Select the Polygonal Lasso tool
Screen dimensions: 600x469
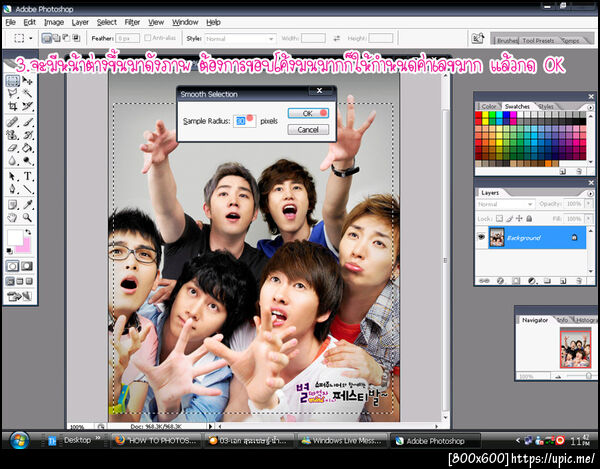tap(13, 93)
